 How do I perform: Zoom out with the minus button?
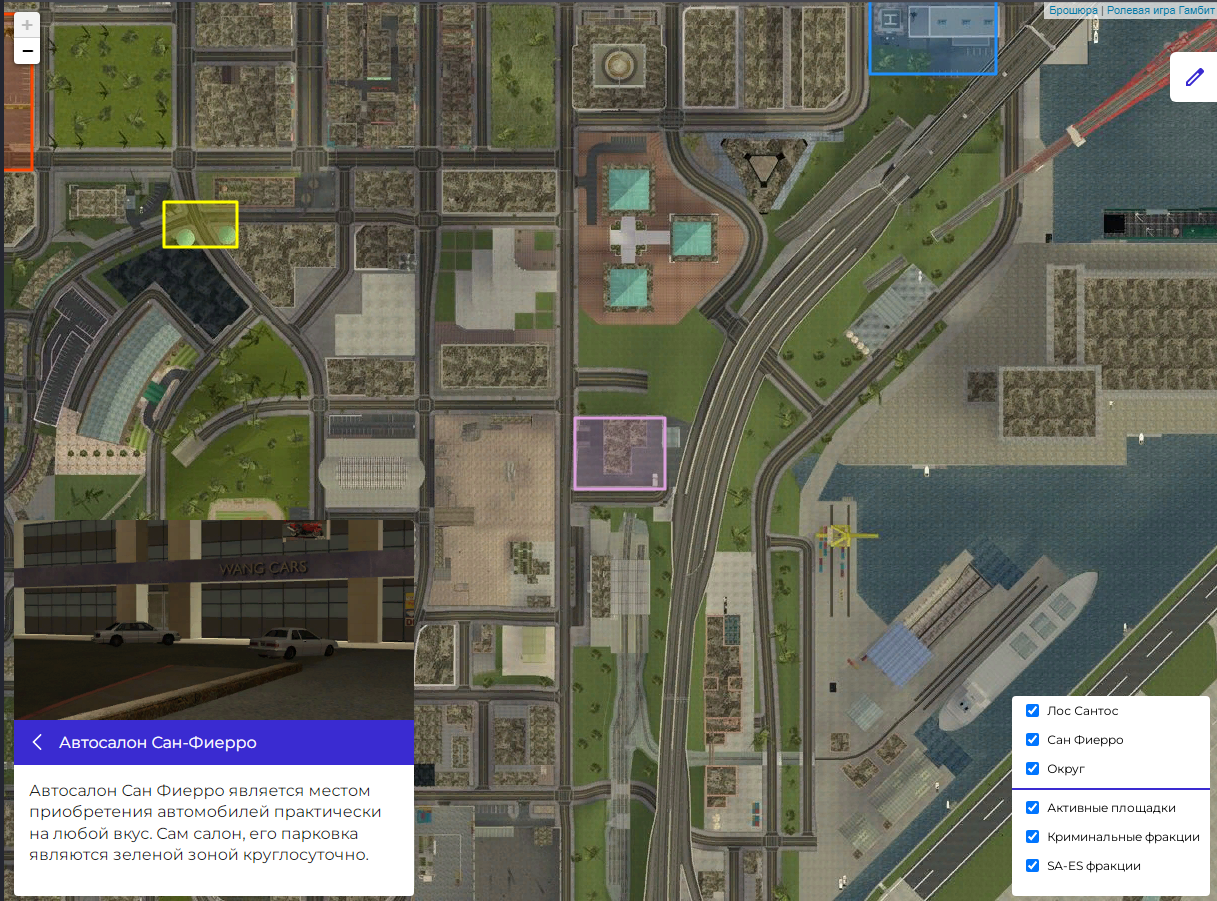(x=27, y=51)
